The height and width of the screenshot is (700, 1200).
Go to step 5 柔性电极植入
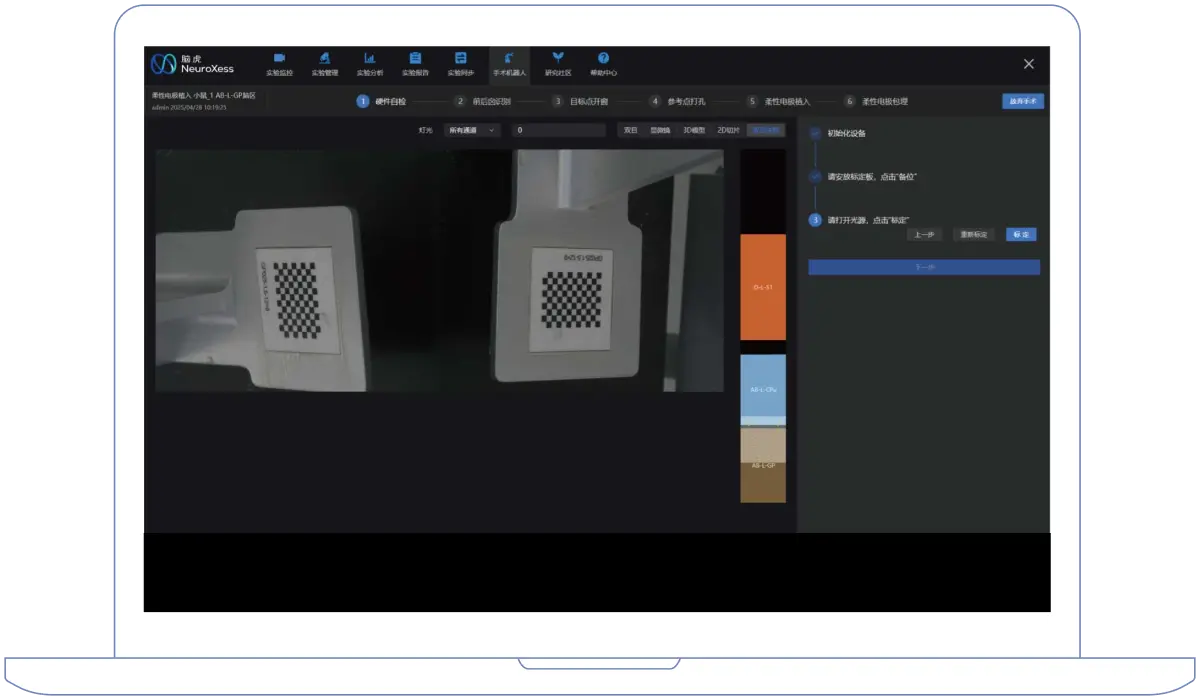tap(778, 101)
